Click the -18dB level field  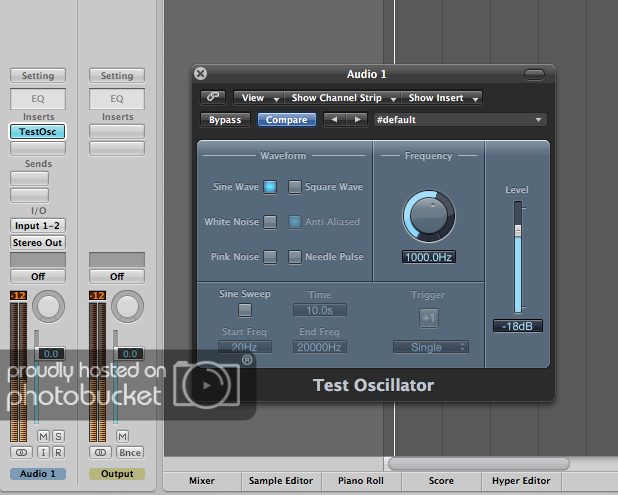tap(517, 326)
